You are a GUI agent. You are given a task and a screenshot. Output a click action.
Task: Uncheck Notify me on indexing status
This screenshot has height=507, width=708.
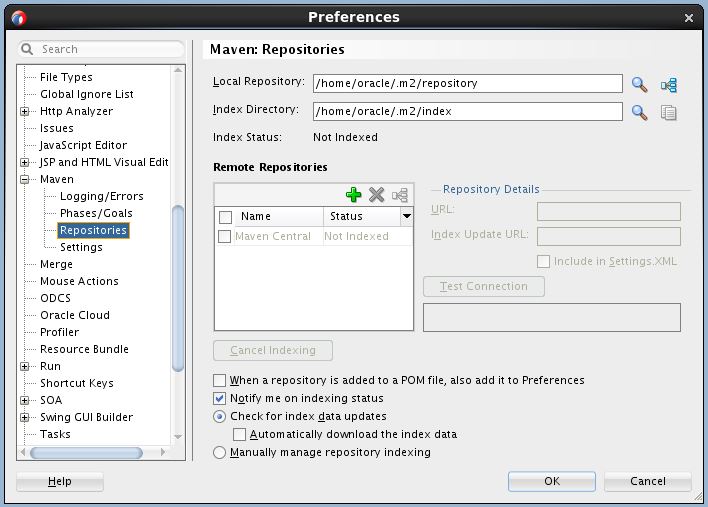pos(220,398)
